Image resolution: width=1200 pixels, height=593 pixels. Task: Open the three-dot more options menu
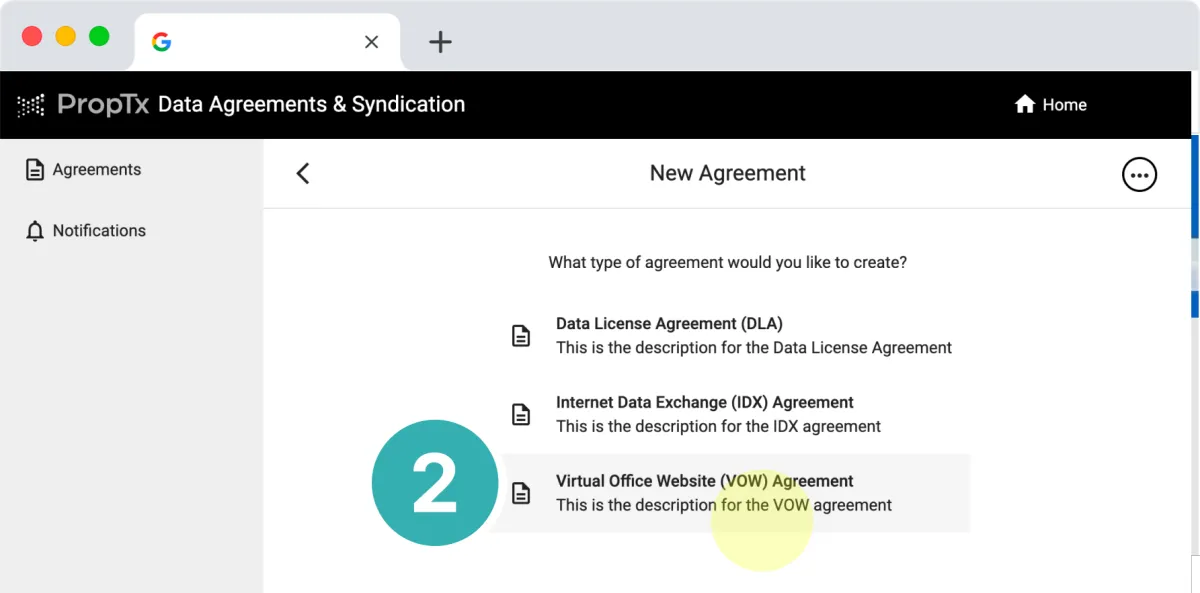click(x=1139, y=174)
